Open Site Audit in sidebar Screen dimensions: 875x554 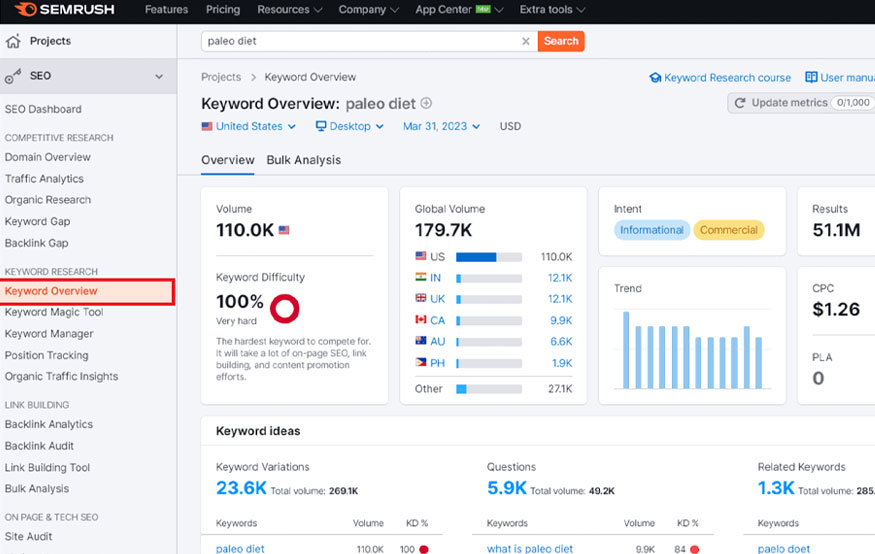click(28, 537)
